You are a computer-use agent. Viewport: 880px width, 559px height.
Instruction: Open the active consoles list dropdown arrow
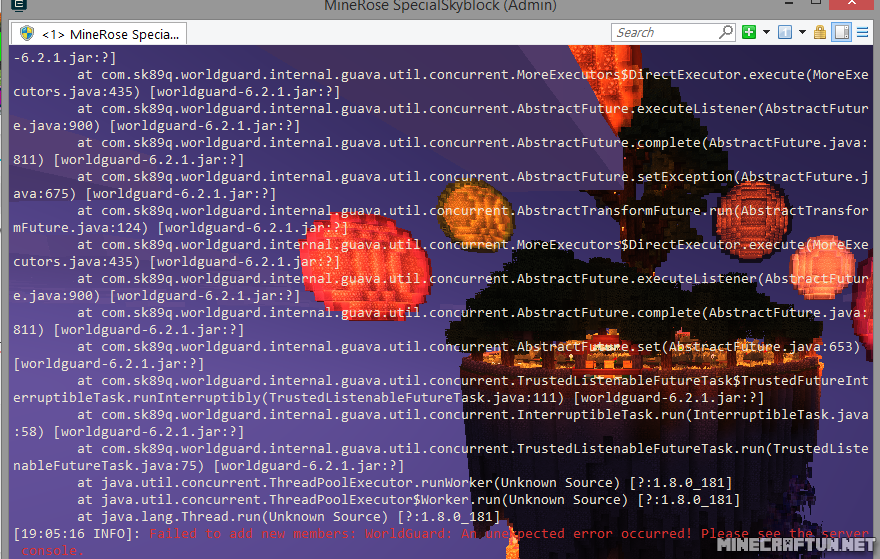pyautogui.click(x=803, y=32)
